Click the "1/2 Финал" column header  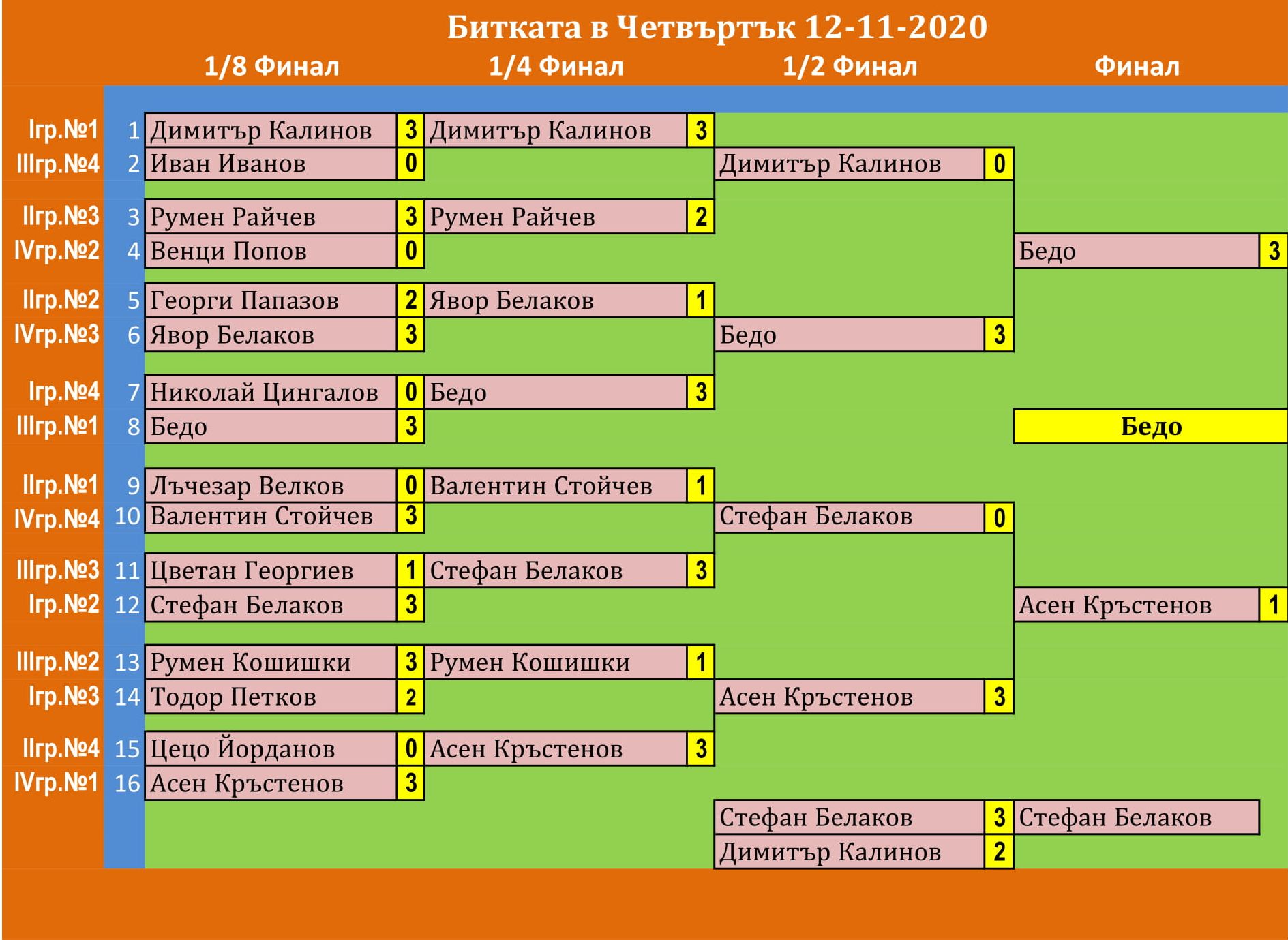(850, 67)
